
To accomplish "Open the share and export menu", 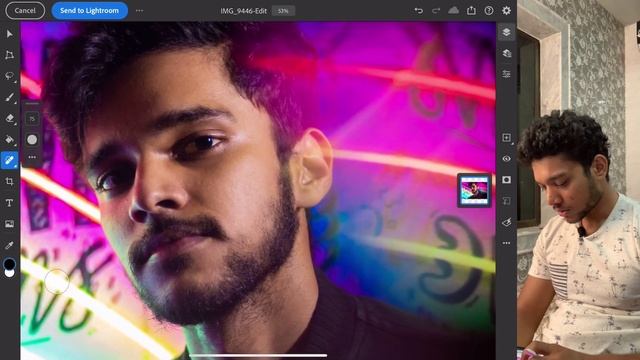I will click(x=471, y=11).
